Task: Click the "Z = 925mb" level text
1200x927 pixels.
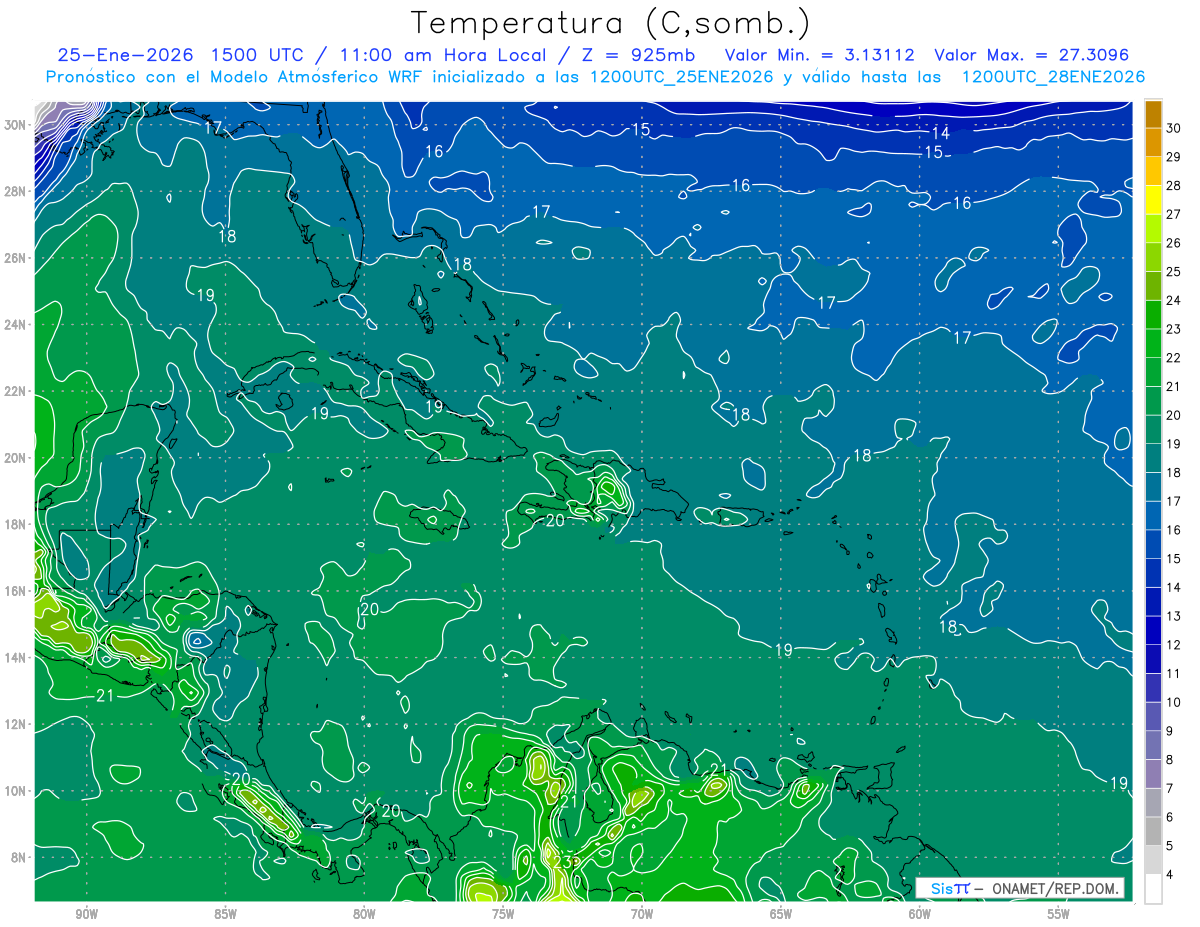Action: point(637,55)
